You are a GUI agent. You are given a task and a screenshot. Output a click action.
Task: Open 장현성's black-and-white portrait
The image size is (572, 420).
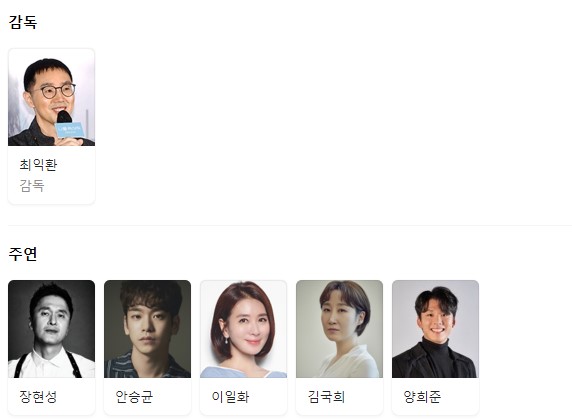(51, 329)
